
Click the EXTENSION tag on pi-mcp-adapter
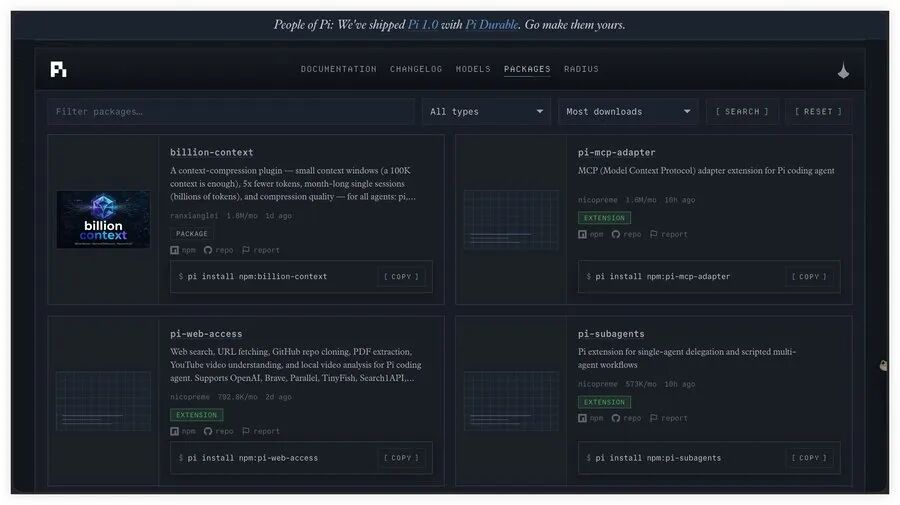tap(604, 218)
